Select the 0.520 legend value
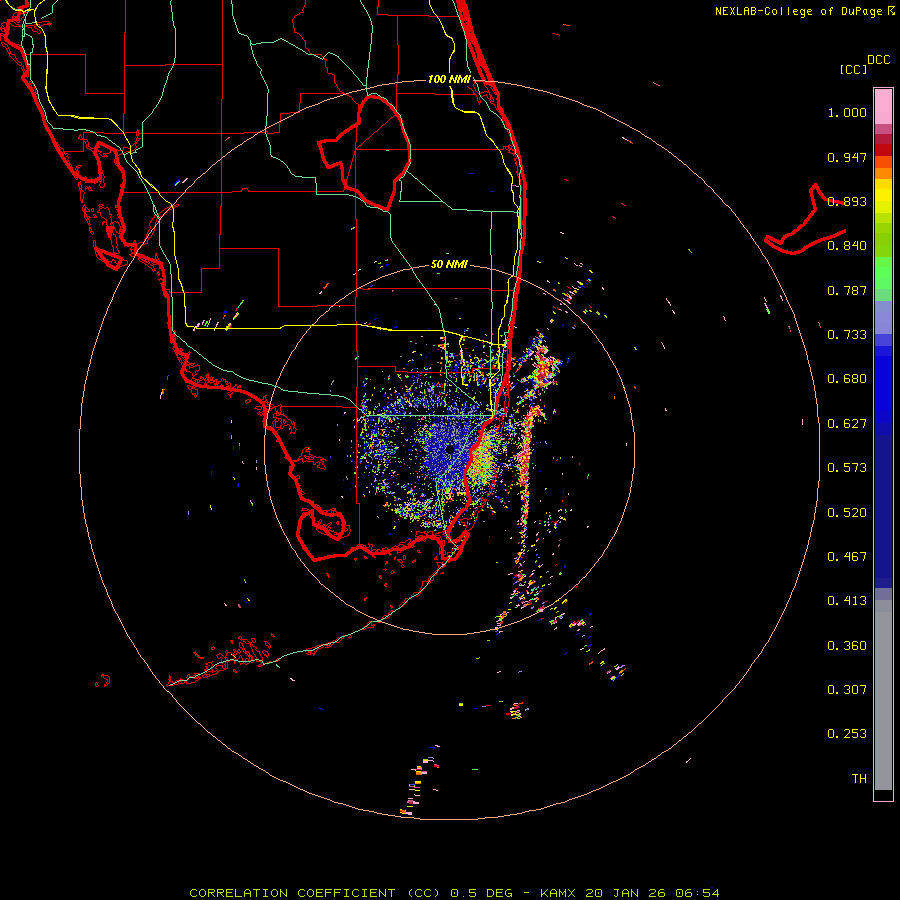Viewport: 900px width, 900px height. tap(847, 513)
